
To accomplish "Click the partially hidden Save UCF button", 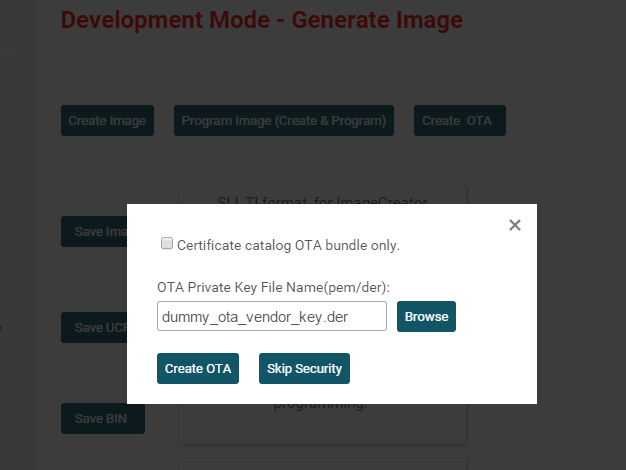I will pos(96,328).
